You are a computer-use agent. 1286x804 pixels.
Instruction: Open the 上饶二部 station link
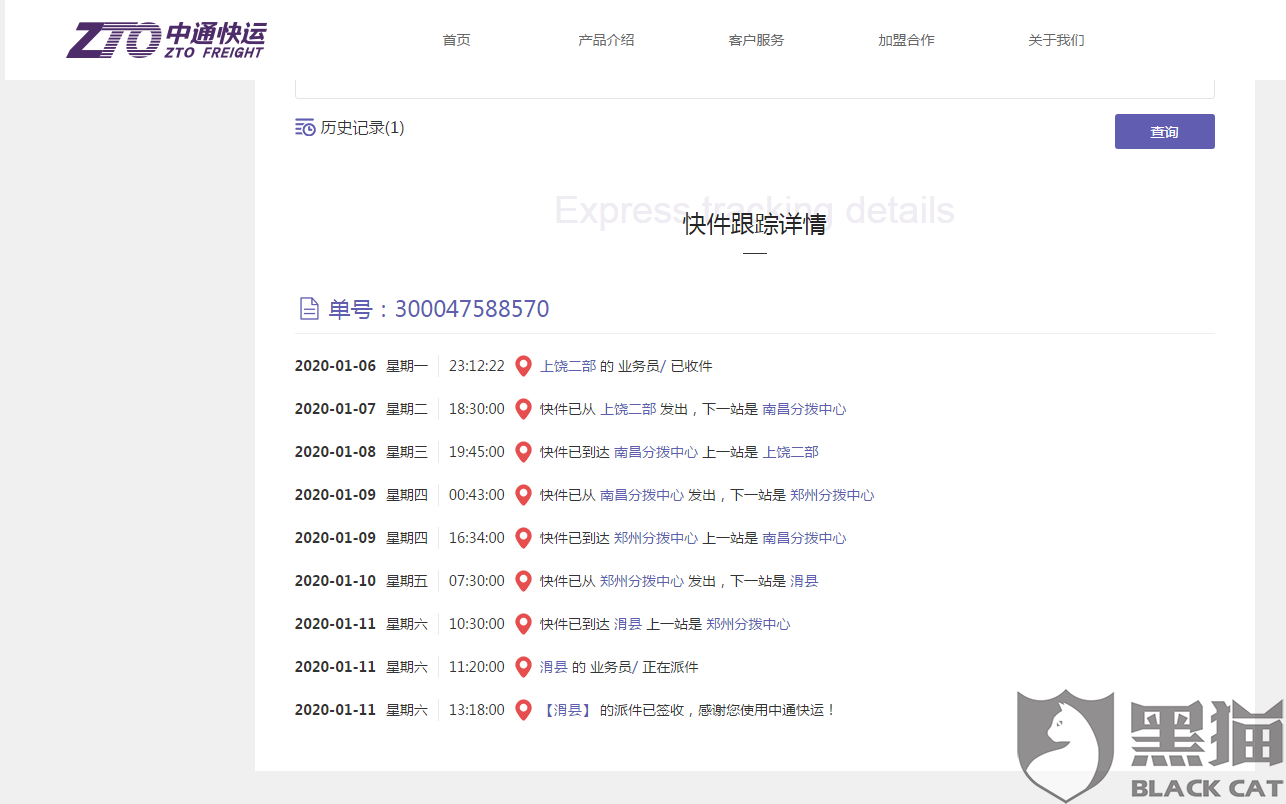pos(567,365)
